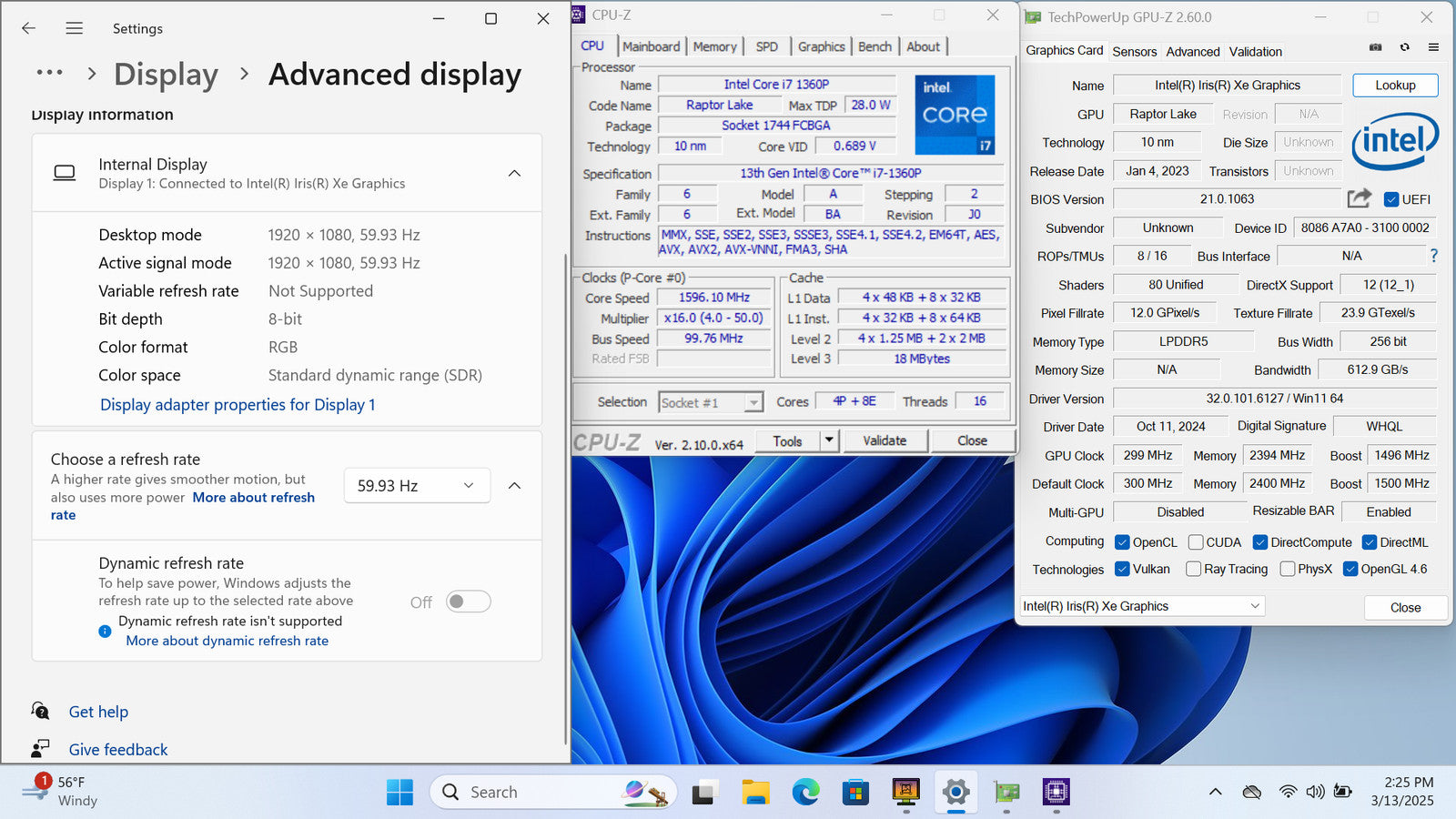Open the GPU-Z hamburger menu
Image resolution: width=1456 pixels, height=819 pixels.
(1433, 47)
